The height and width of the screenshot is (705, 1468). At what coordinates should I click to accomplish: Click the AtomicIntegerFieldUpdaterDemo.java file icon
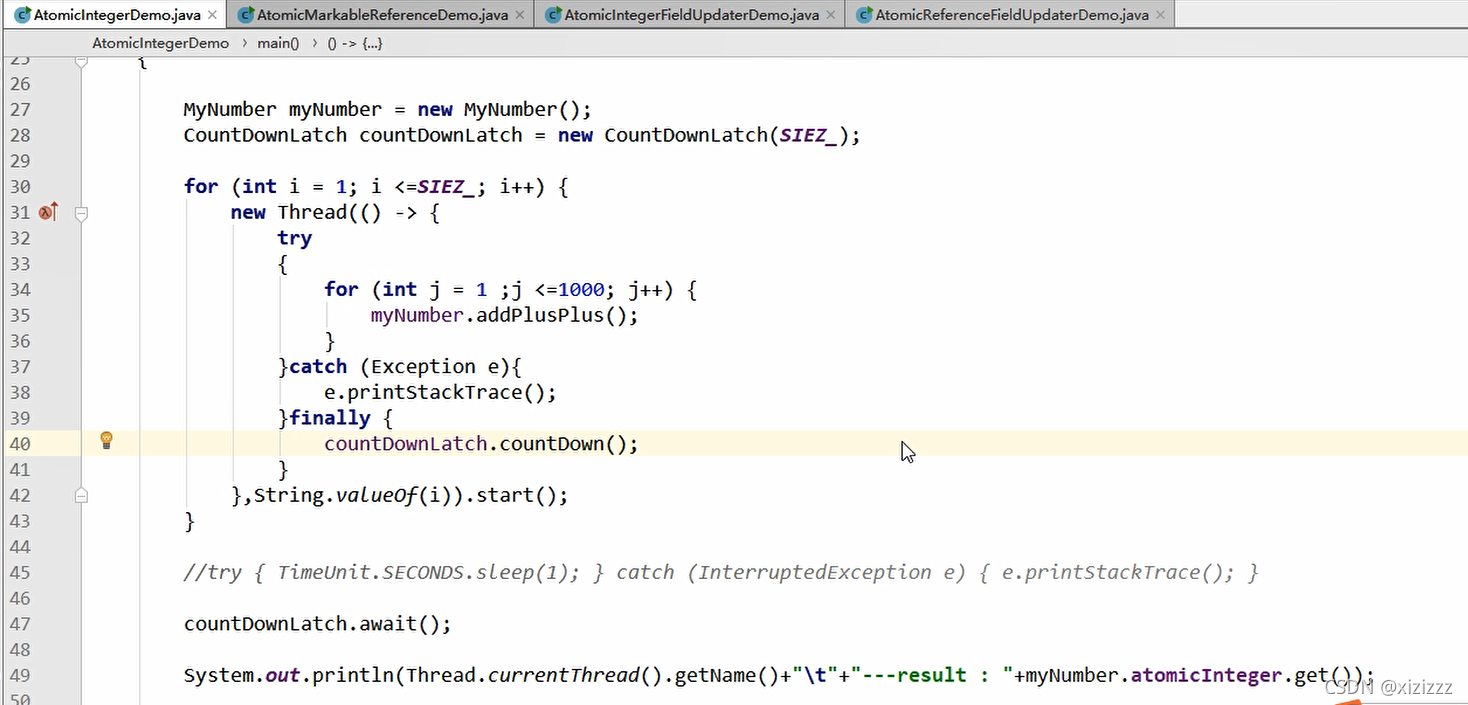(x=553, y=15)
